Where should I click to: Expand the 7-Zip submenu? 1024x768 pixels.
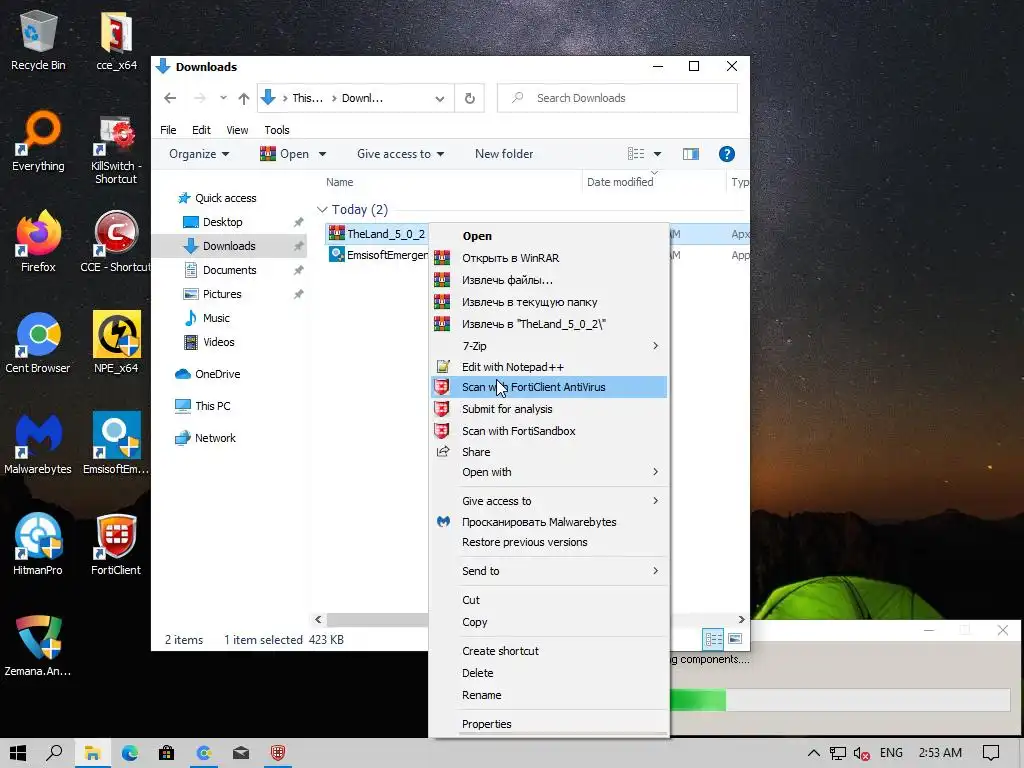(550, 345)
